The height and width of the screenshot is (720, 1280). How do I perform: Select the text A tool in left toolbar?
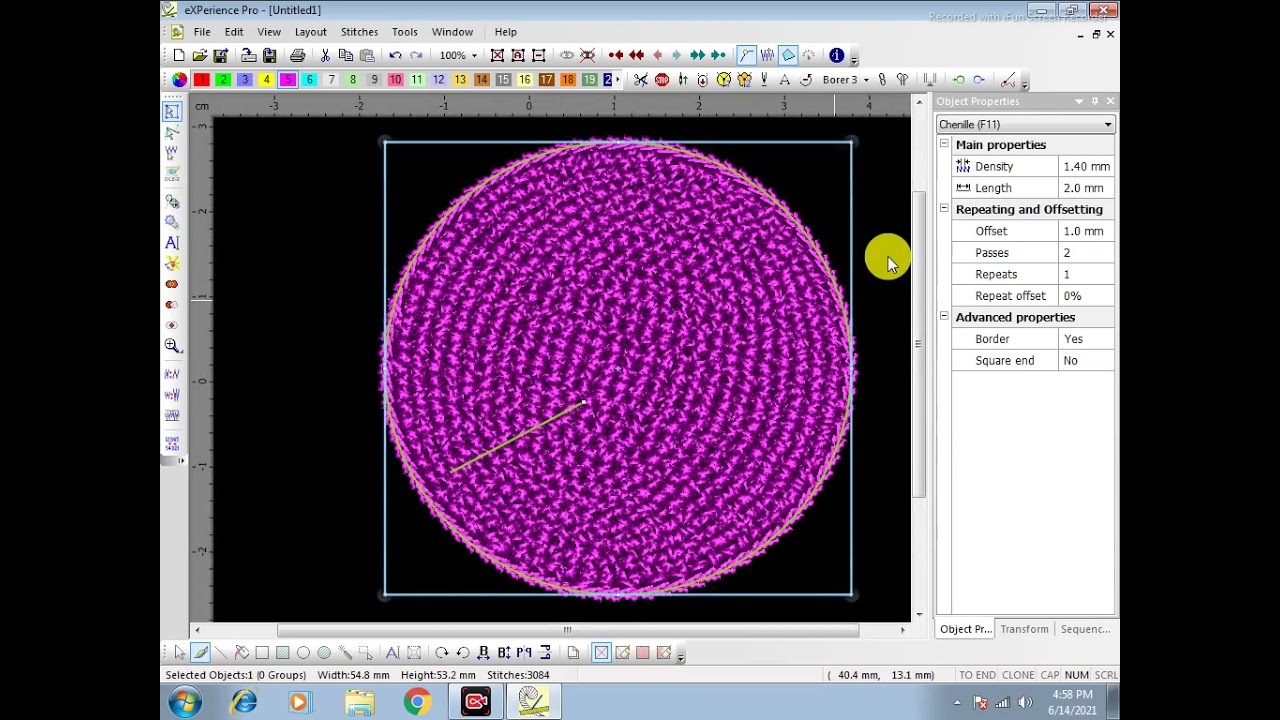(172, 243)
